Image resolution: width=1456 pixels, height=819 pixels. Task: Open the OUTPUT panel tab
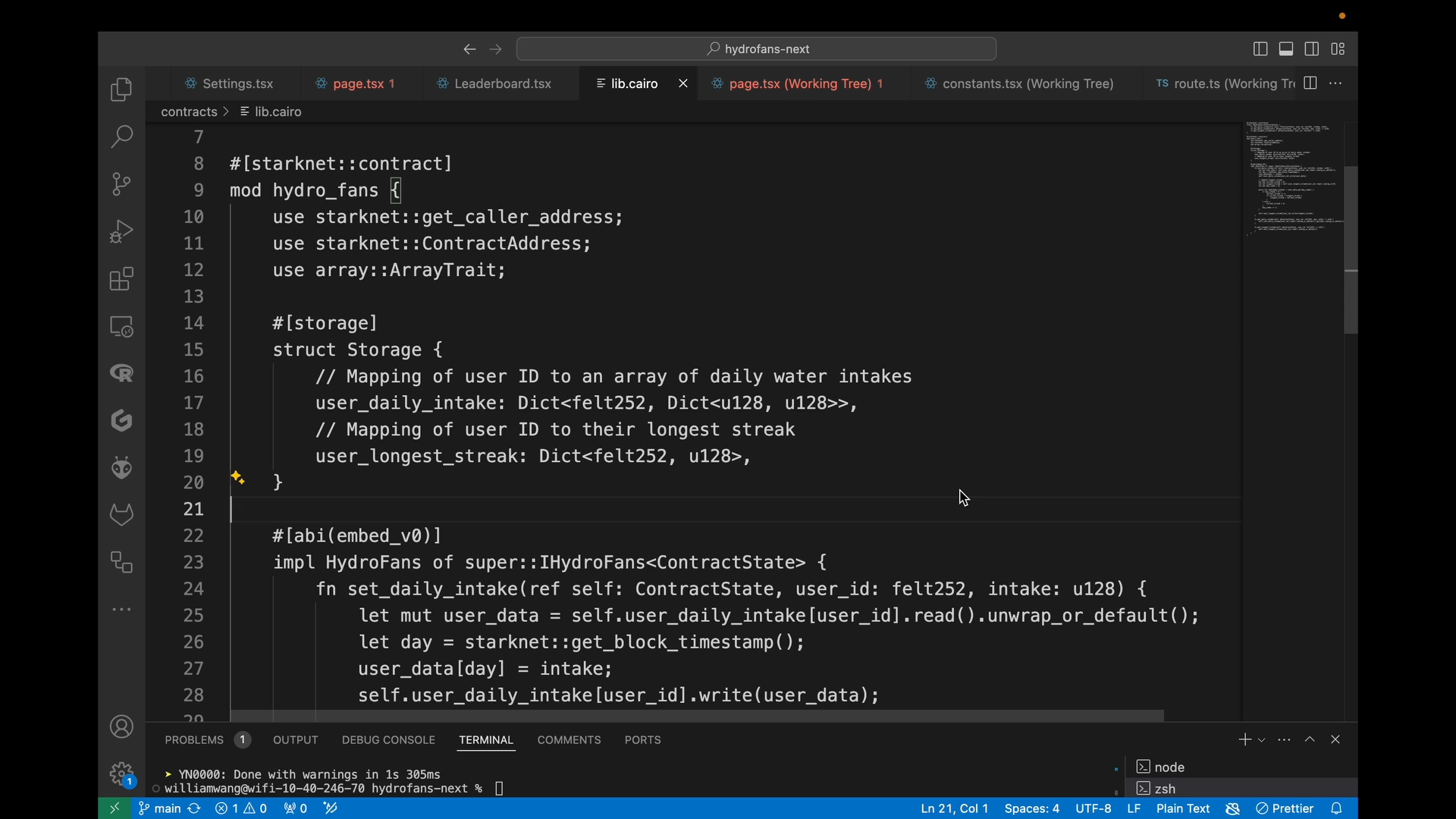(296, 740)
